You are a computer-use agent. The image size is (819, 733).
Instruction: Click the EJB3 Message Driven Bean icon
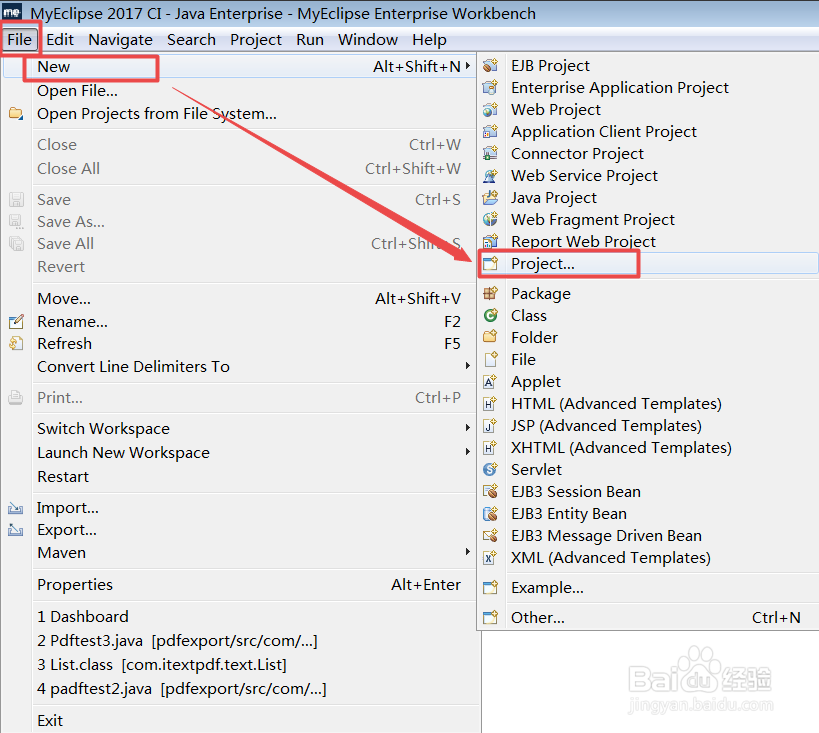[x=490, y=536]
